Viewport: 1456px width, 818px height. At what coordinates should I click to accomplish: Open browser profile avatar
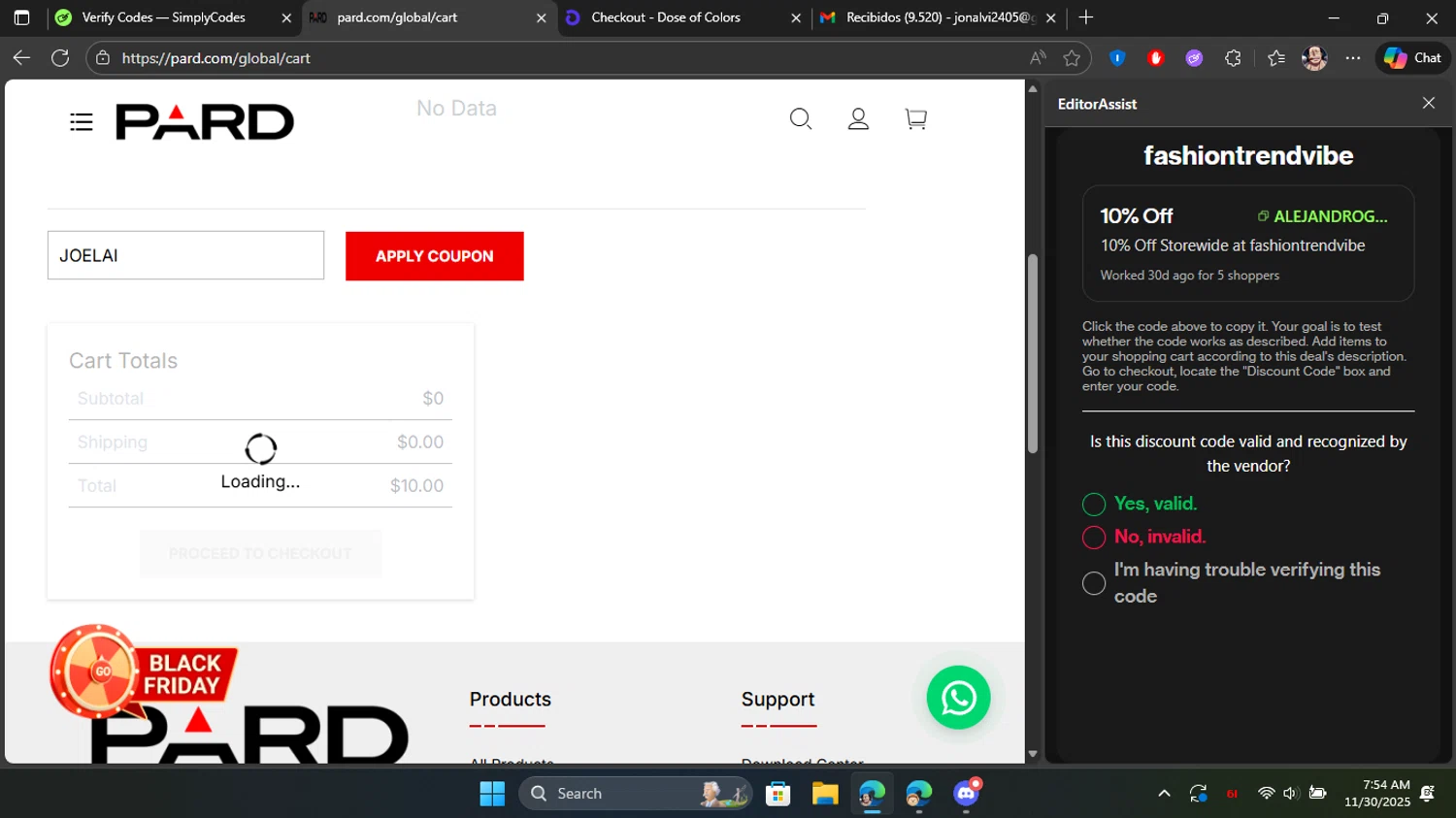(x=1314, y=58)
